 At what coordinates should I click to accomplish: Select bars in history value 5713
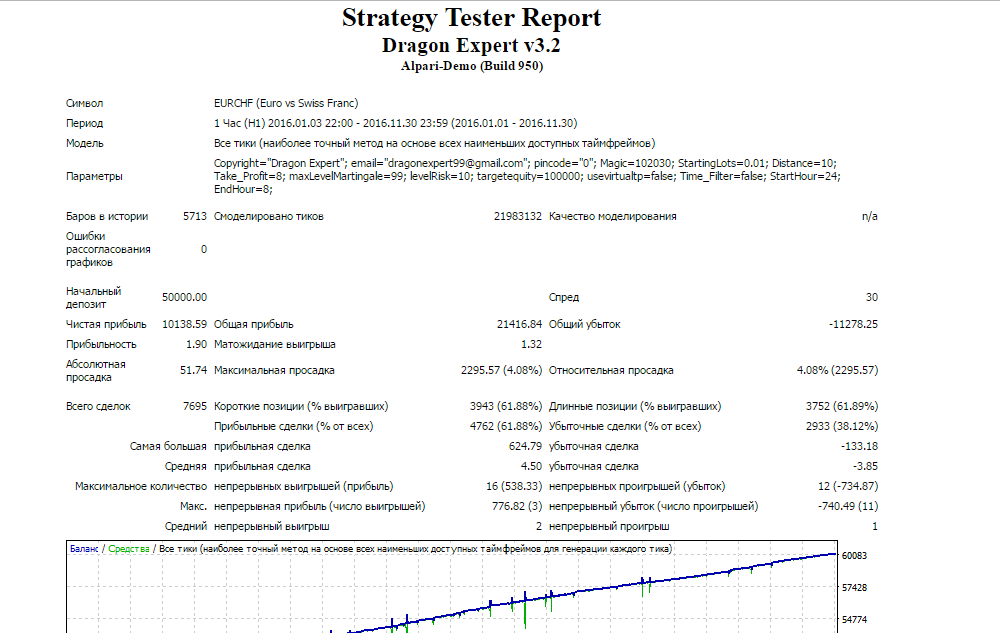coord(195,217)
